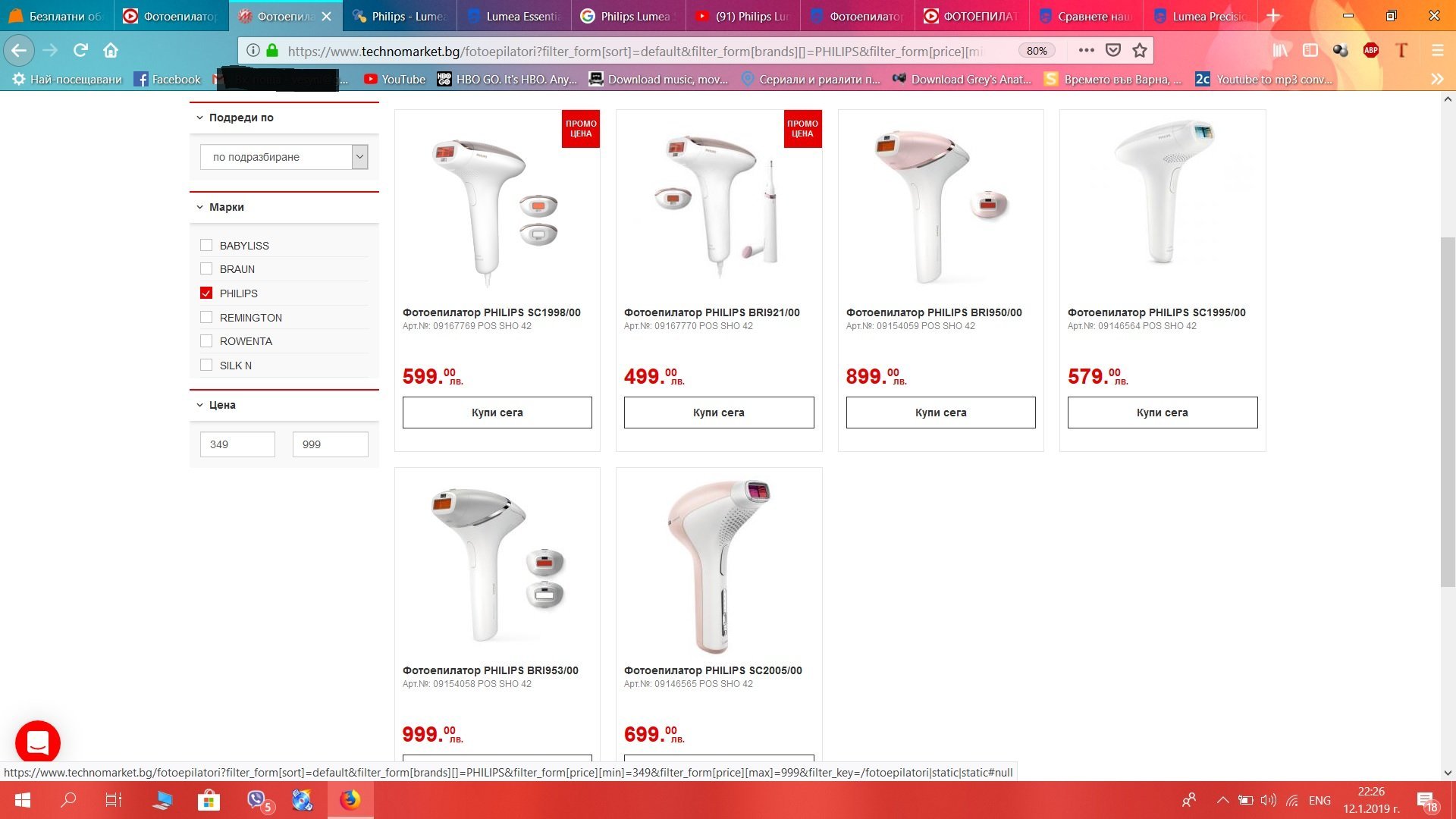Viewport: 1456px width, 819px height.
Task: Click the maximum price field 999
Action: coord(331,444)
